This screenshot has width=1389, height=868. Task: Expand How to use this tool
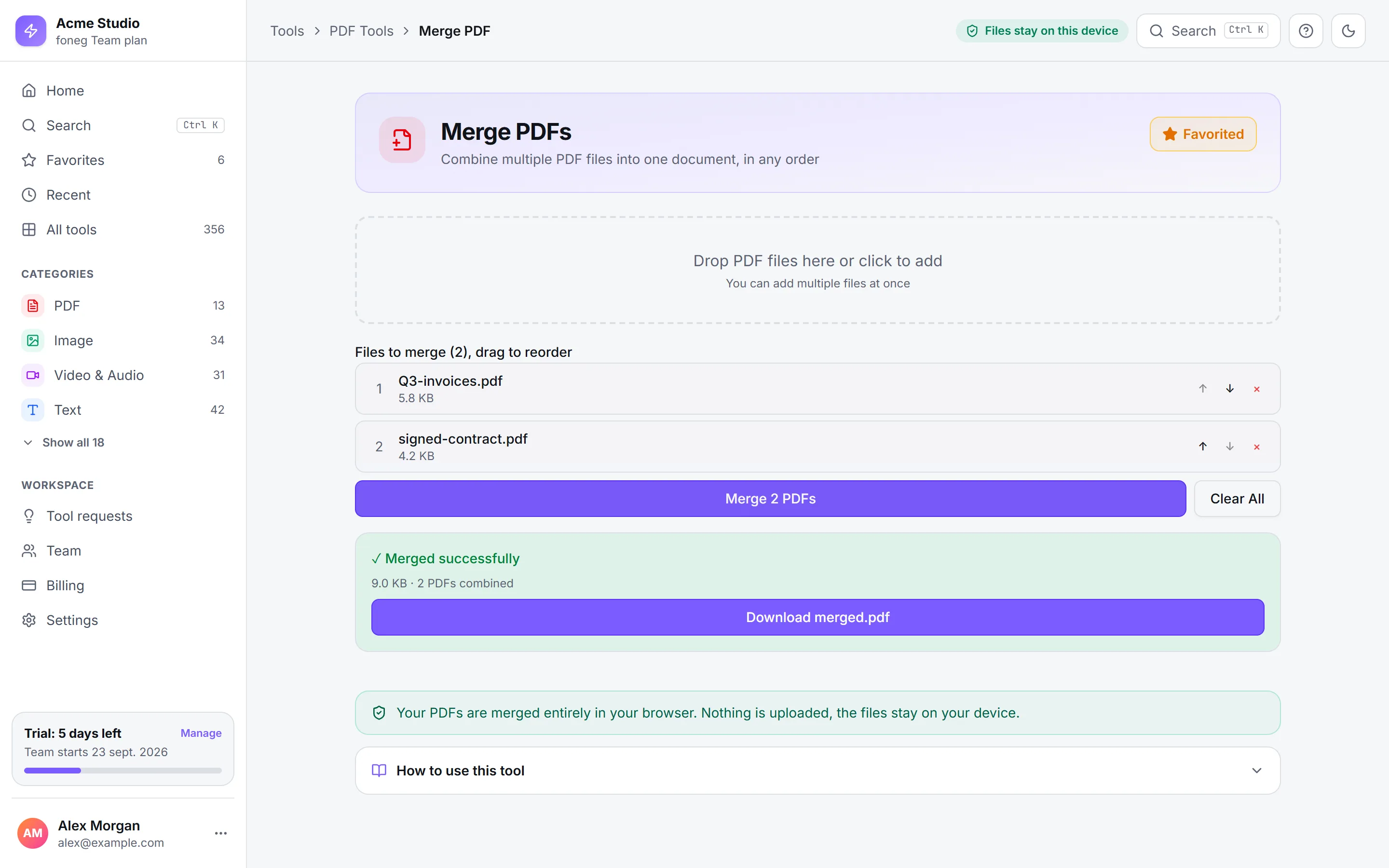[817, 771]
